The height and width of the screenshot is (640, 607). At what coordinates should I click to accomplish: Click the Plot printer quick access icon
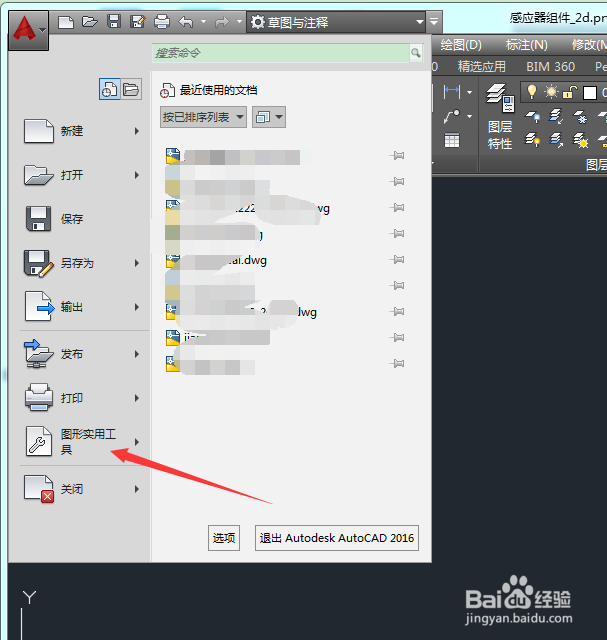(x=162, y=22)
